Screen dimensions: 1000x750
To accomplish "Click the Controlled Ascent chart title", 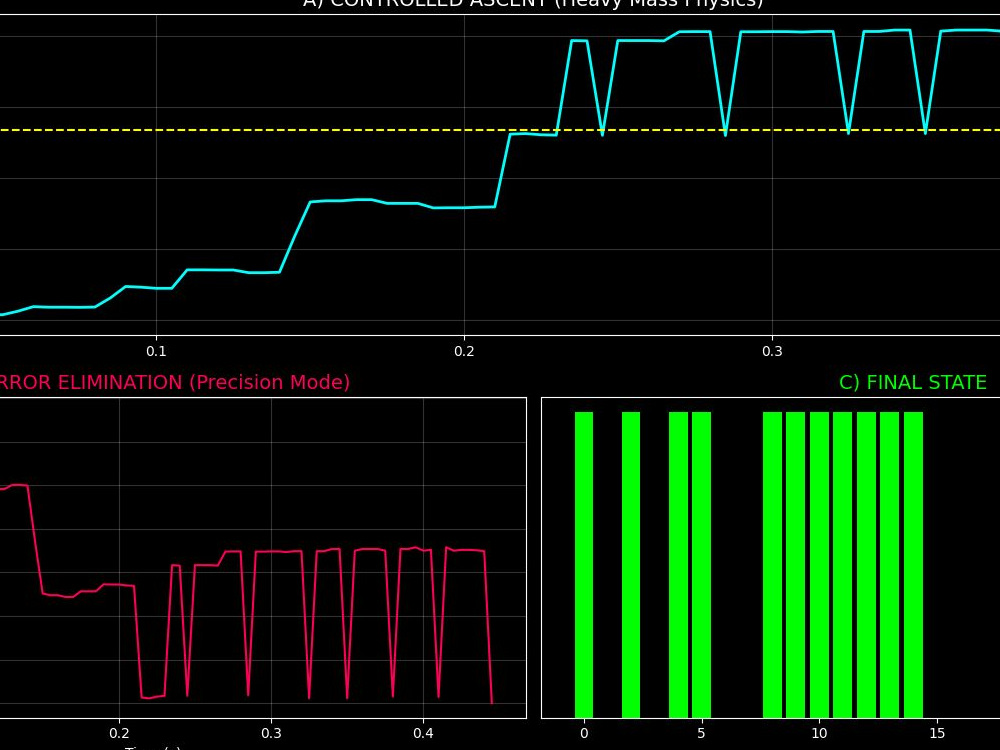I will (533, 3).
